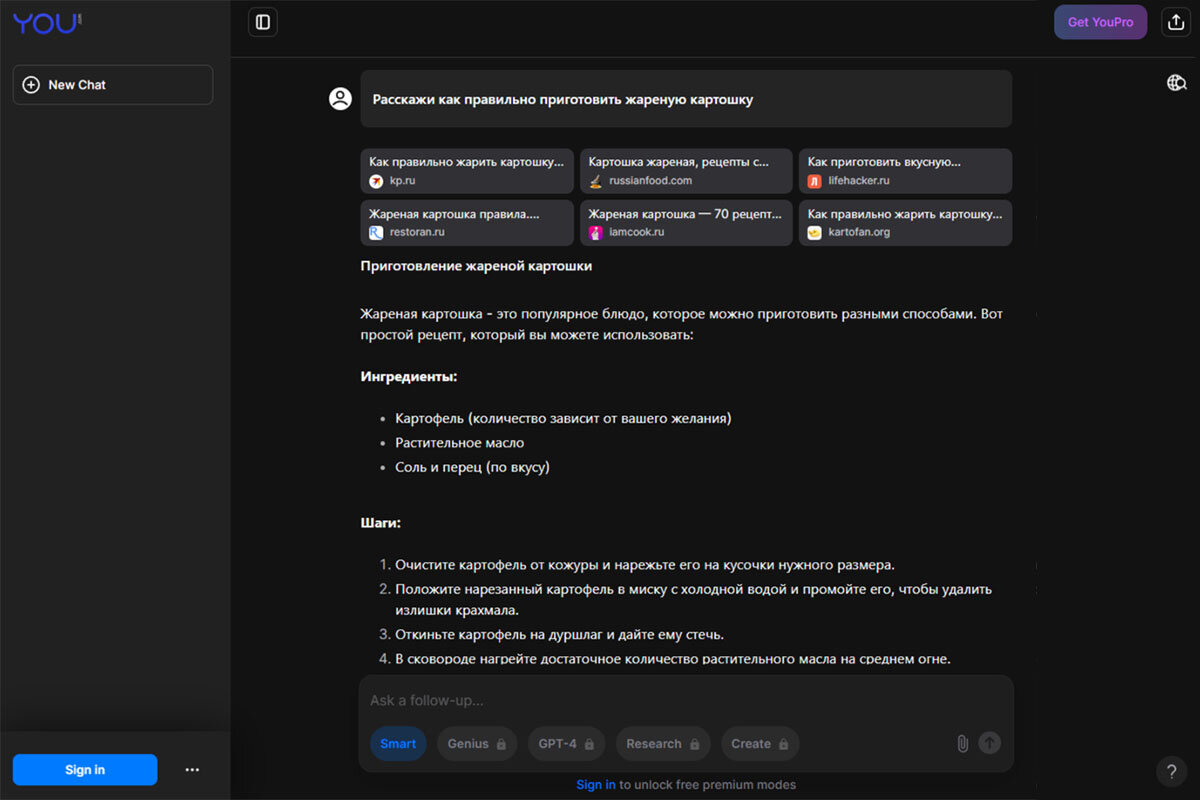The image size is (1200, 800).
Task: Click the attach file paperclip icon
Action: coord(962,743)
